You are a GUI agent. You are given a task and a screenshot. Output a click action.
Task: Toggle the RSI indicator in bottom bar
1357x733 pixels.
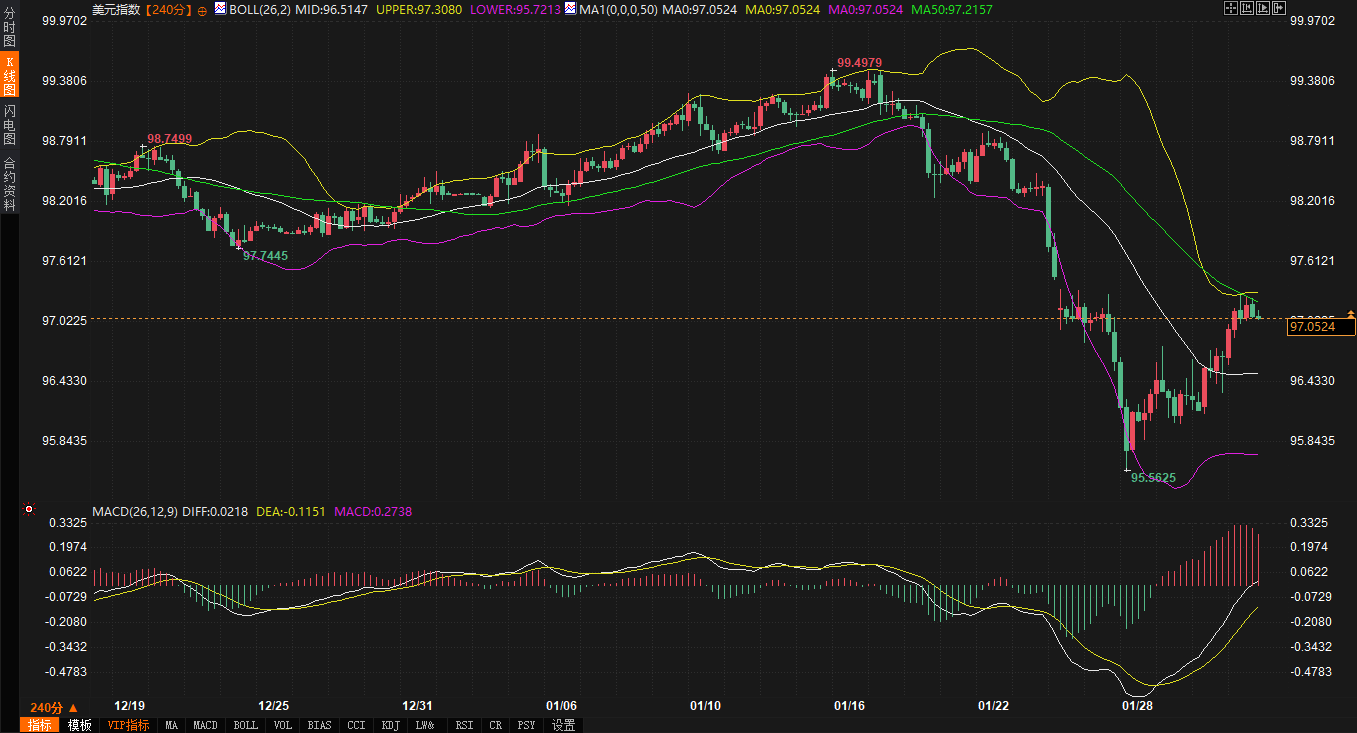[464, 725]
